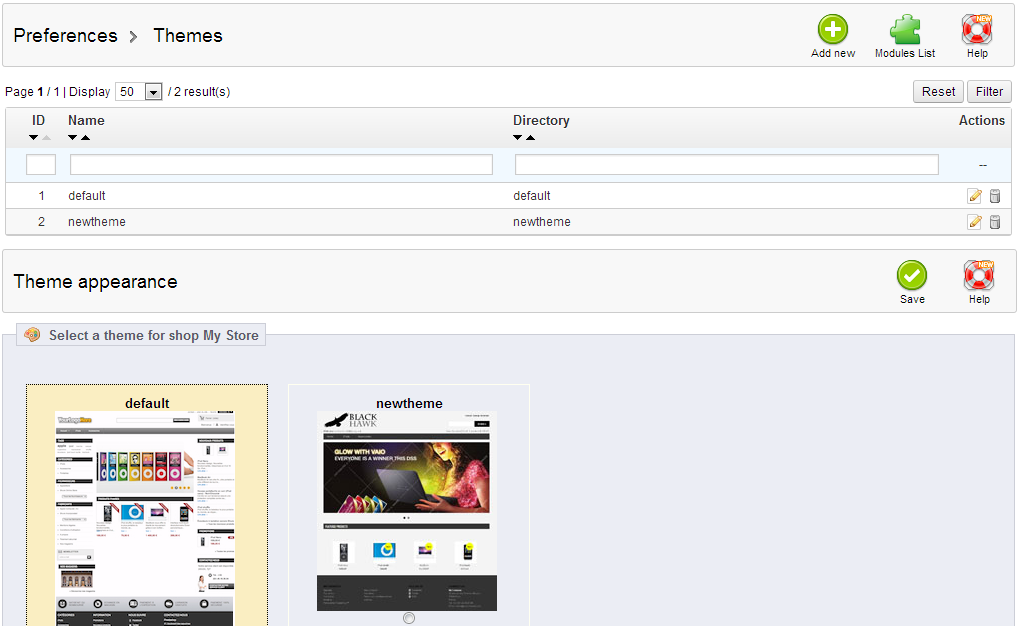The height and width of the screenshot is (626, 1018).
Task: Click the Add new theme icon
Action: (832, 30)
